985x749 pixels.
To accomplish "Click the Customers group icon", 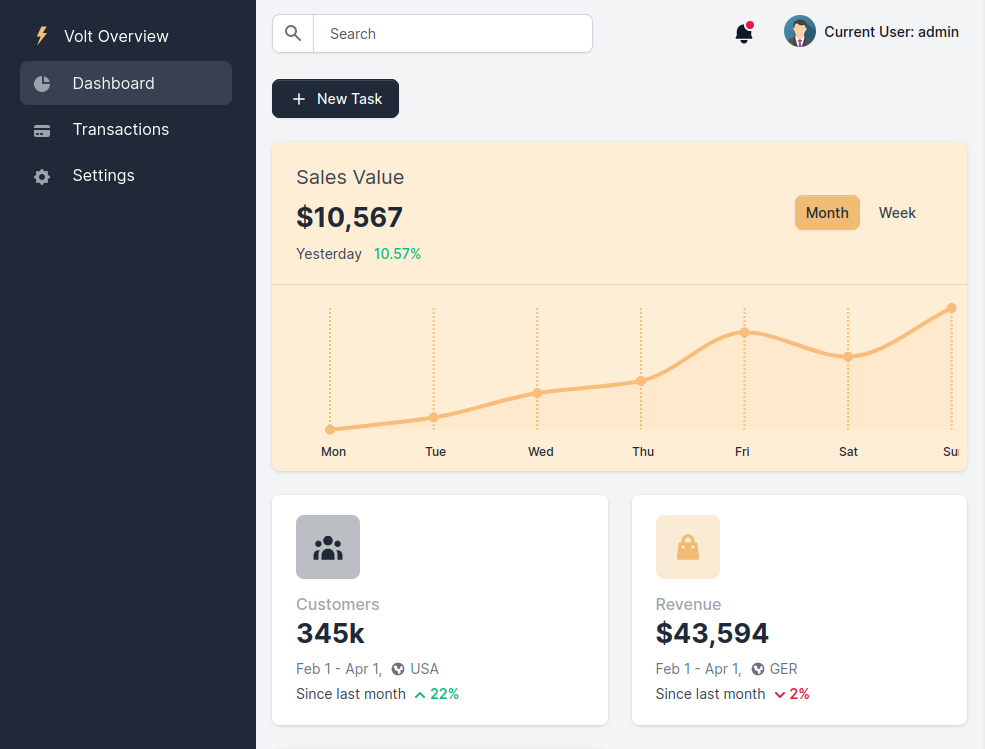I will click(x=328, y=547).
